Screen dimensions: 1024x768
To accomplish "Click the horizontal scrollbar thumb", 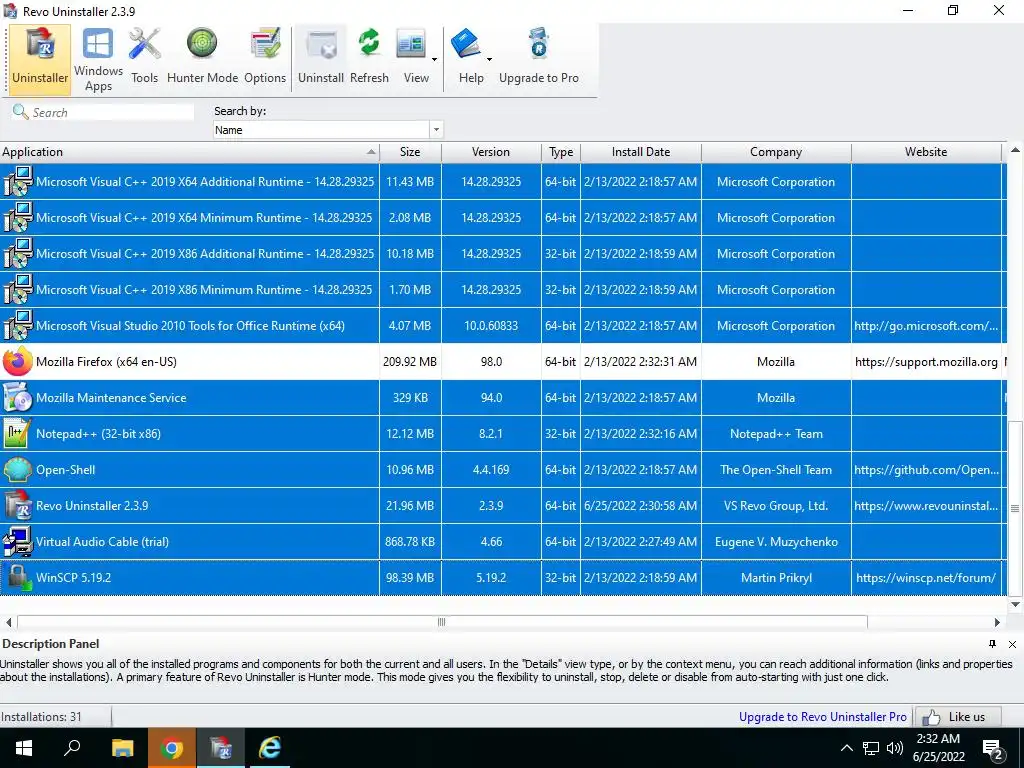I will tap(442, 622).
